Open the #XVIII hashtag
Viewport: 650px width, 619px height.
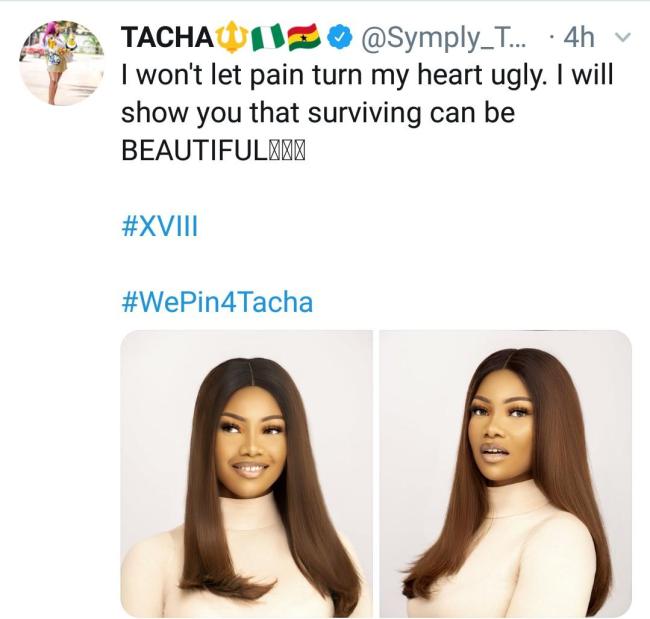click(x=160, y=226)
